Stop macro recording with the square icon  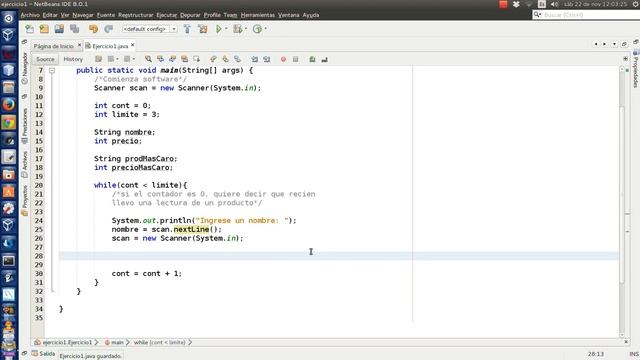296,59
